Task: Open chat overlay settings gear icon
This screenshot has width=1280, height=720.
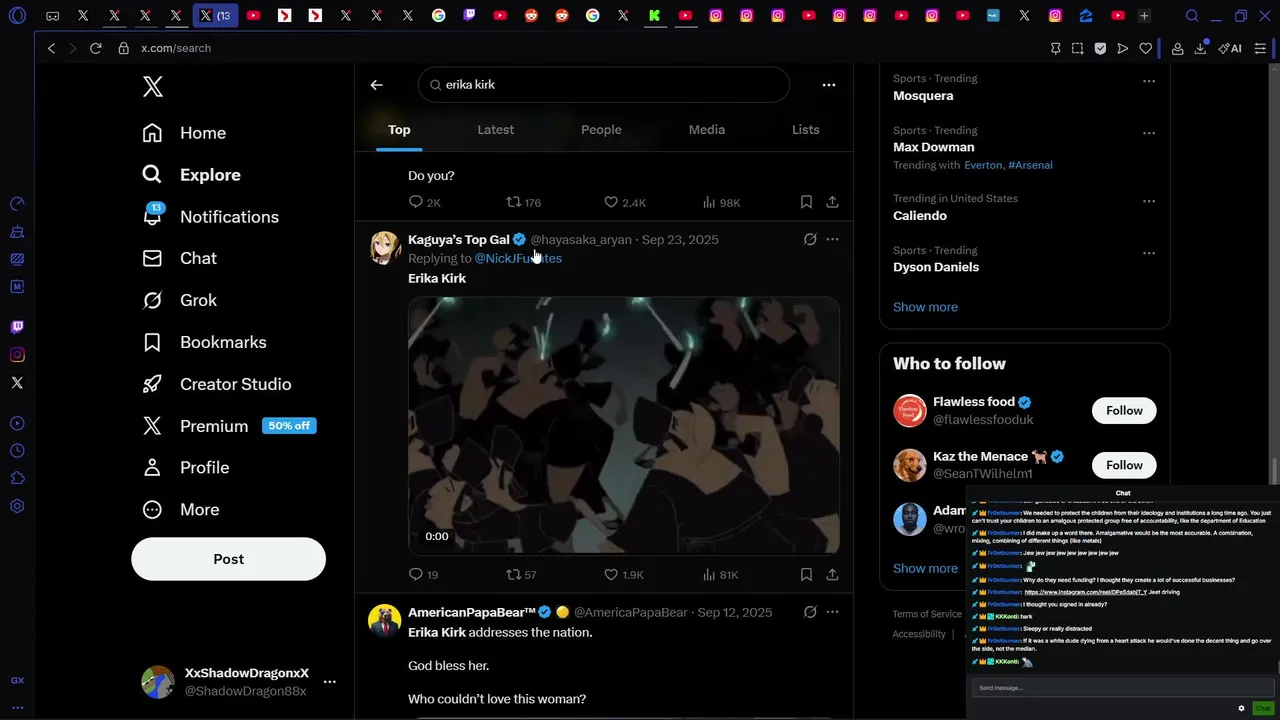Action: pyautogui.click(x=1242, y=708)
